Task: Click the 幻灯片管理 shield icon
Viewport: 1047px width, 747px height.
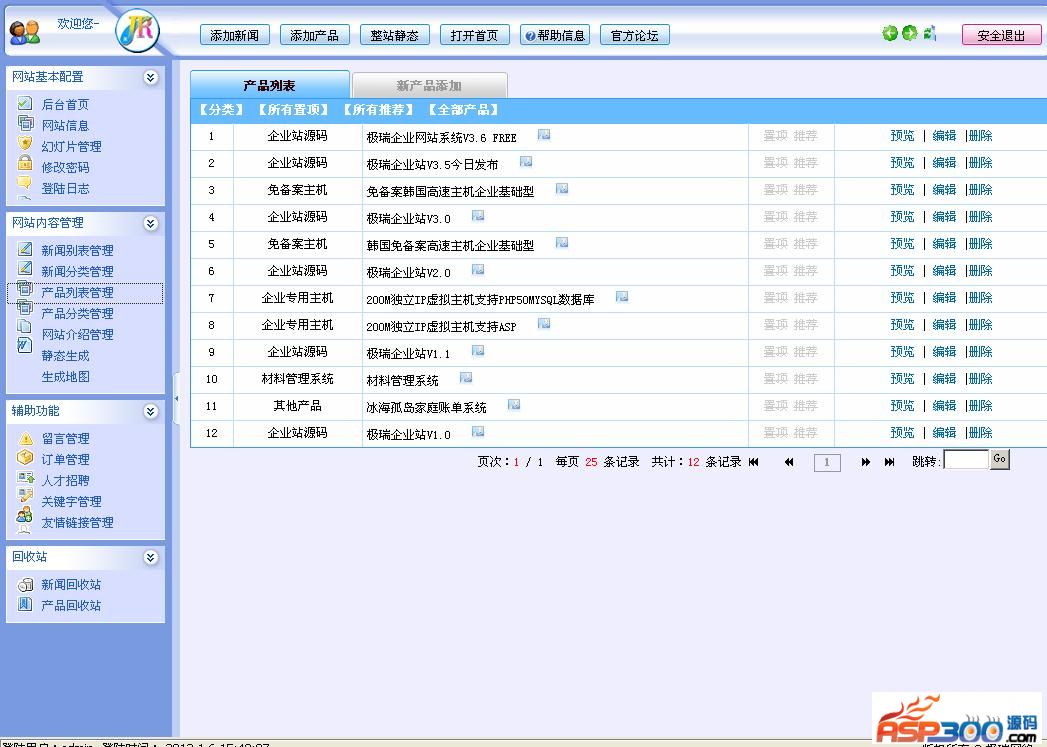Action: click(25, 145)
